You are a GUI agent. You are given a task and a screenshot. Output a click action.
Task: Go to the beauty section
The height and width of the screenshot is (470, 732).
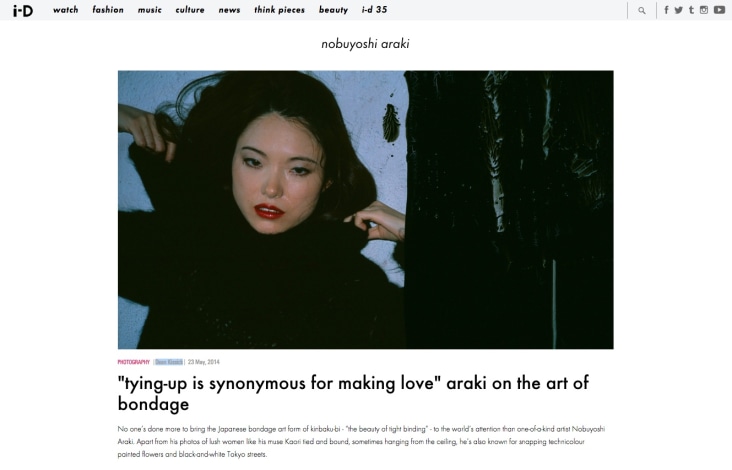point(333,10)
